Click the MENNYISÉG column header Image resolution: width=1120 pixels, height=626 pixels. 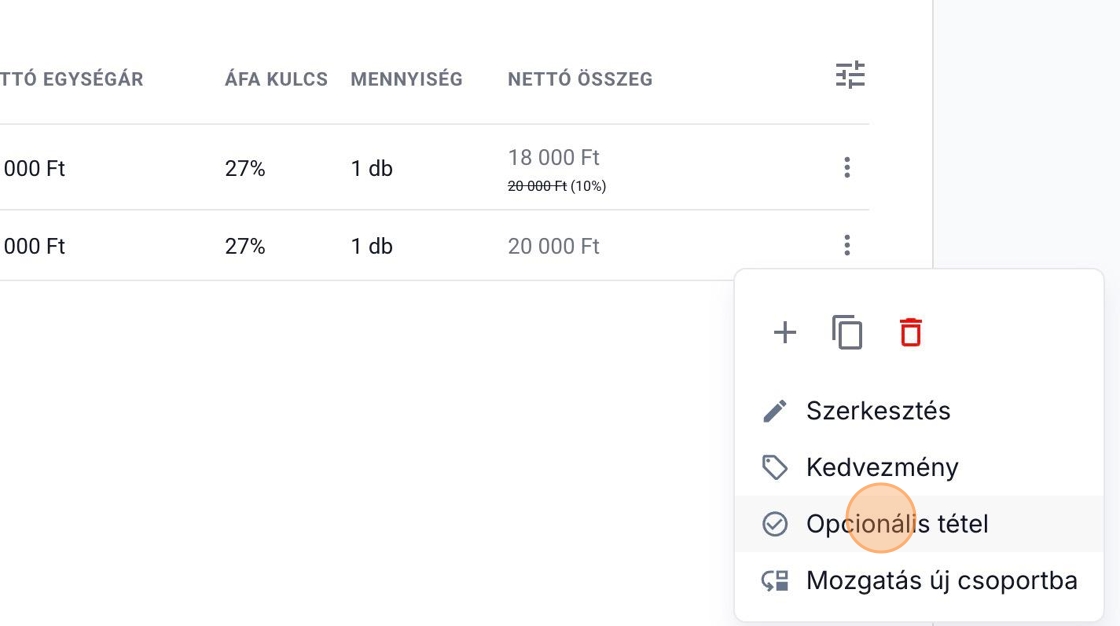point(406,79)
